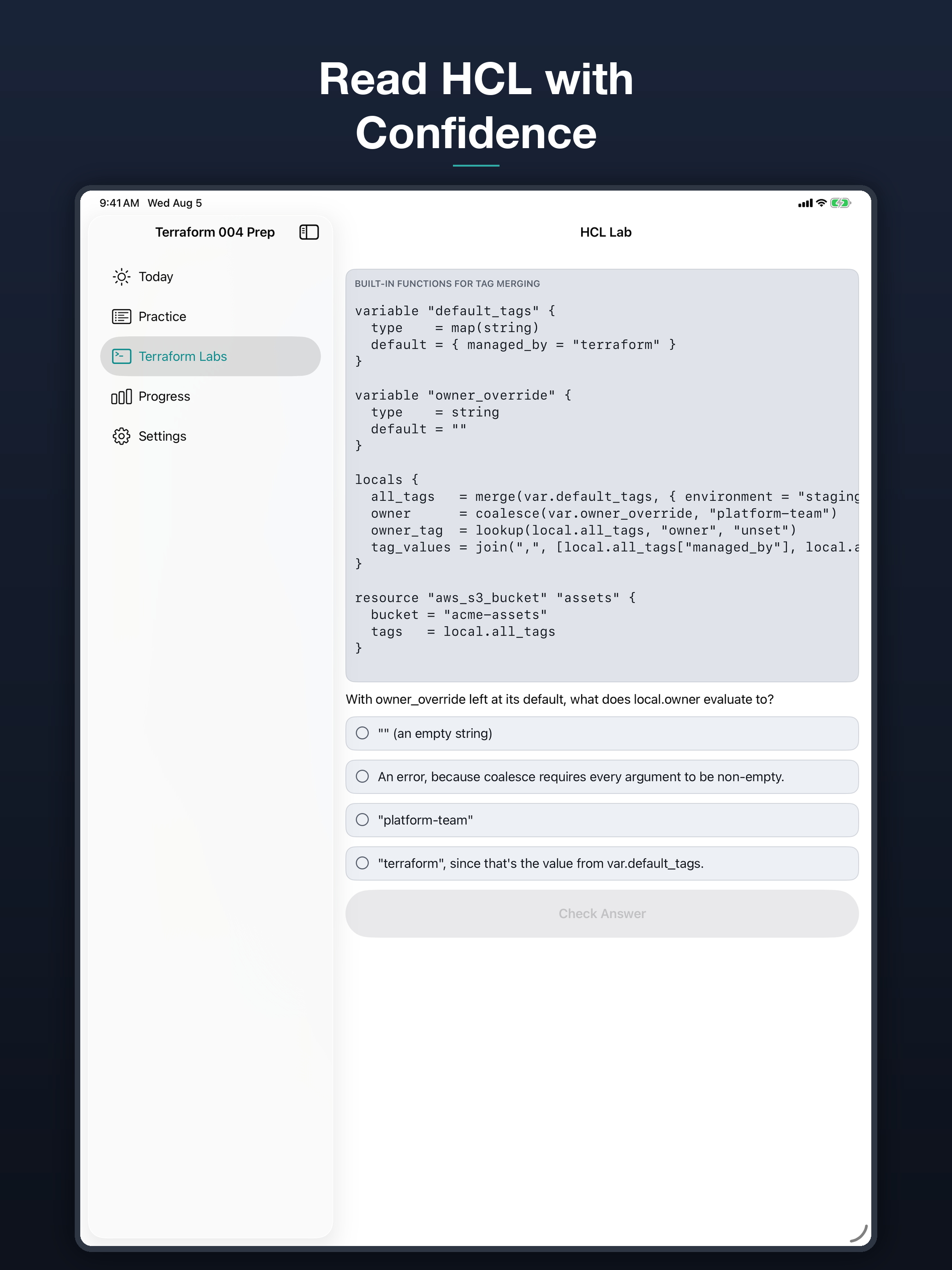Click the coalesce(var.owner_override line in code
This screenshot has width=952, height=1270.
(604, 513)
